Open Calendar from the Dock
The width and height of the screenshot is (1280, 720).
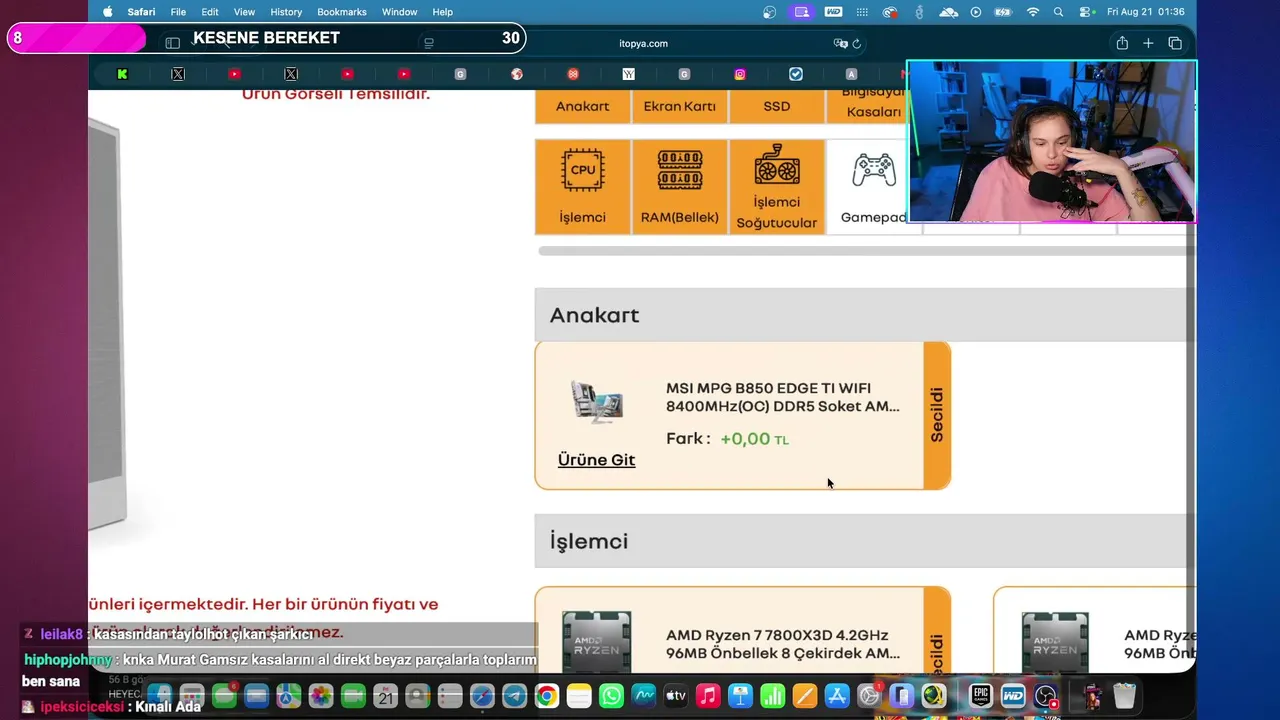tap(386, 696)
